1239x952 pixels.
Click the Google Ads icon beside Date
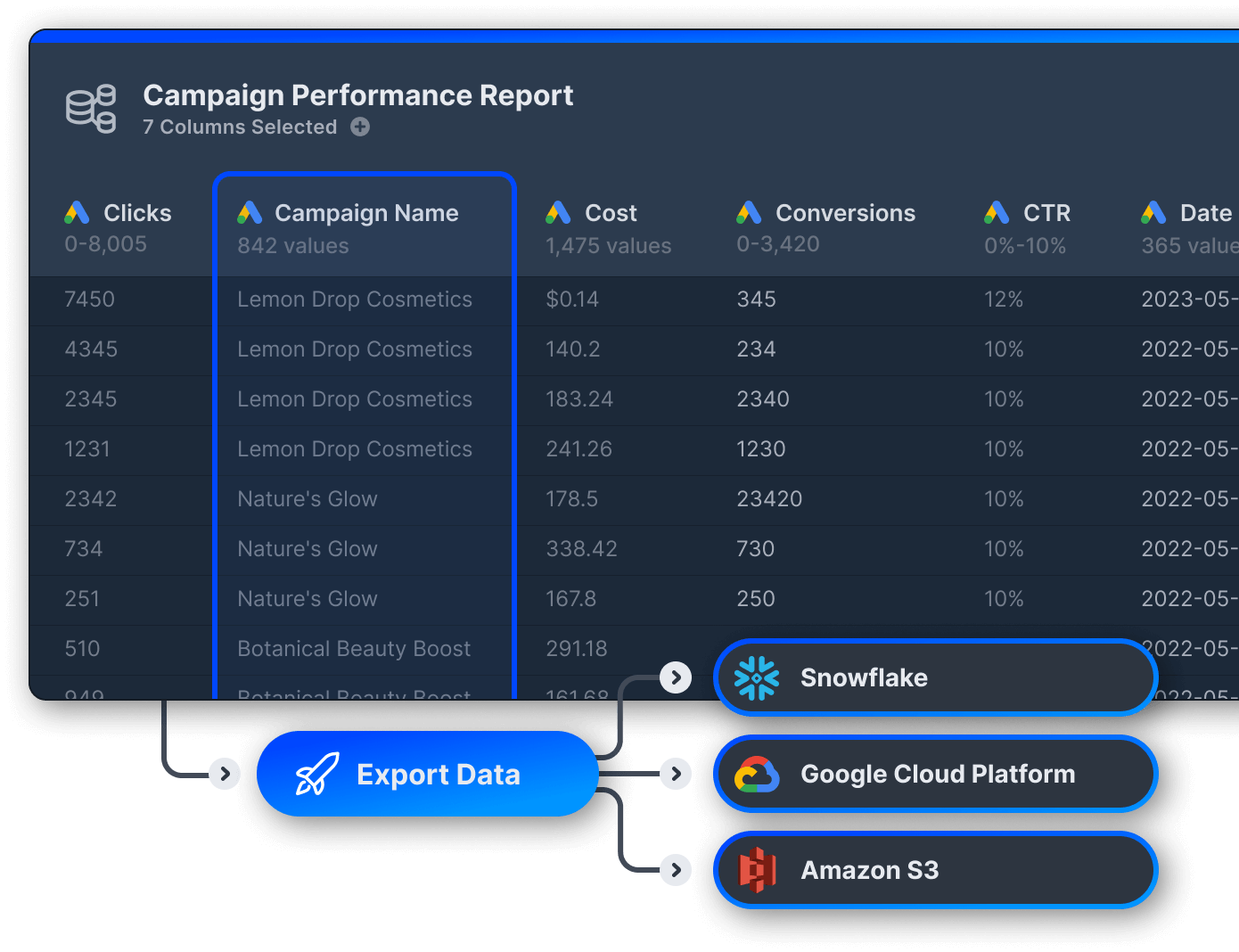pos(1153,212)
